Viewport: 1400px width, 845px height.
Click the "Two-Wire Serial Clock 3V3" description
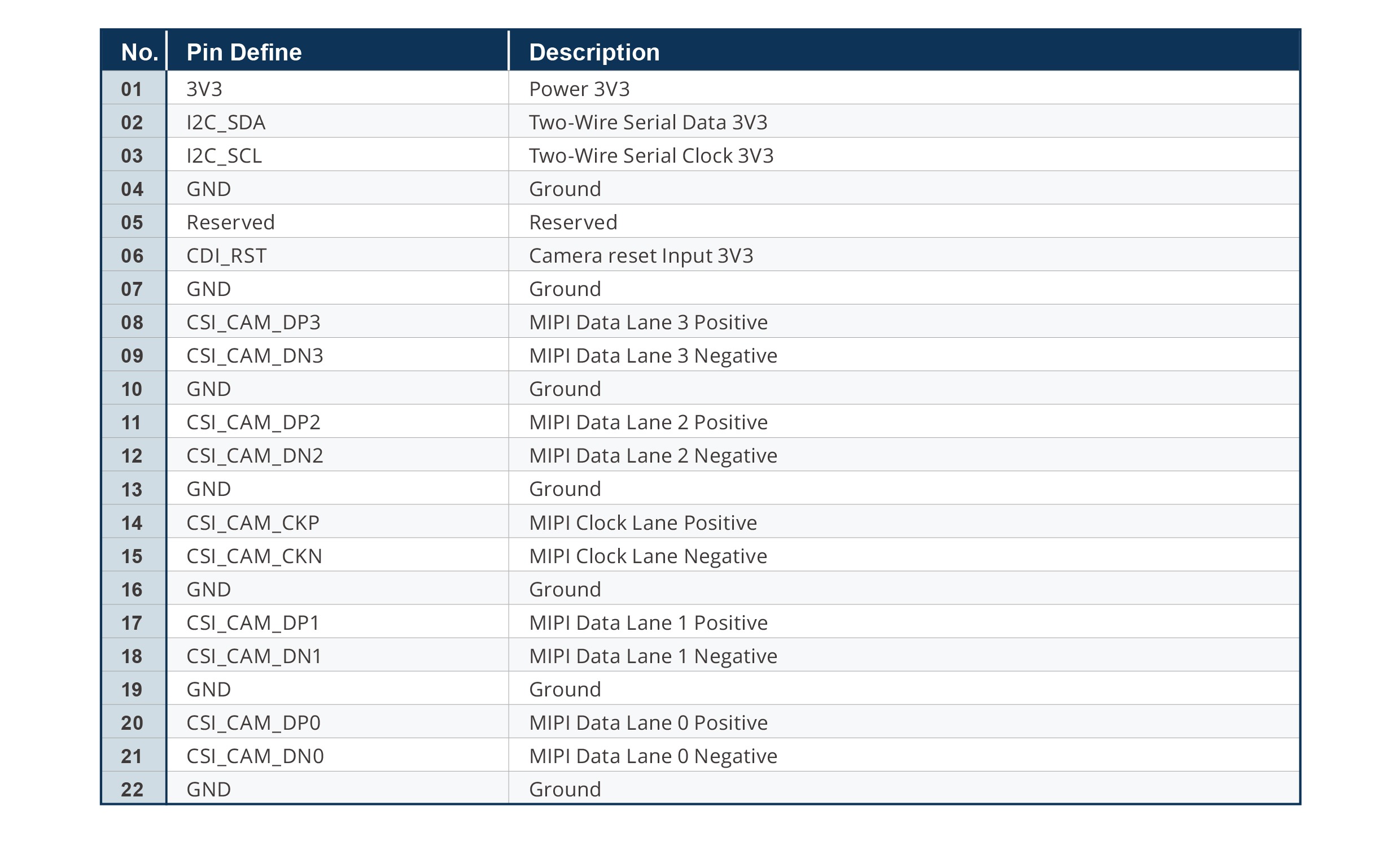pyautogui.click(x=650, y=156)
